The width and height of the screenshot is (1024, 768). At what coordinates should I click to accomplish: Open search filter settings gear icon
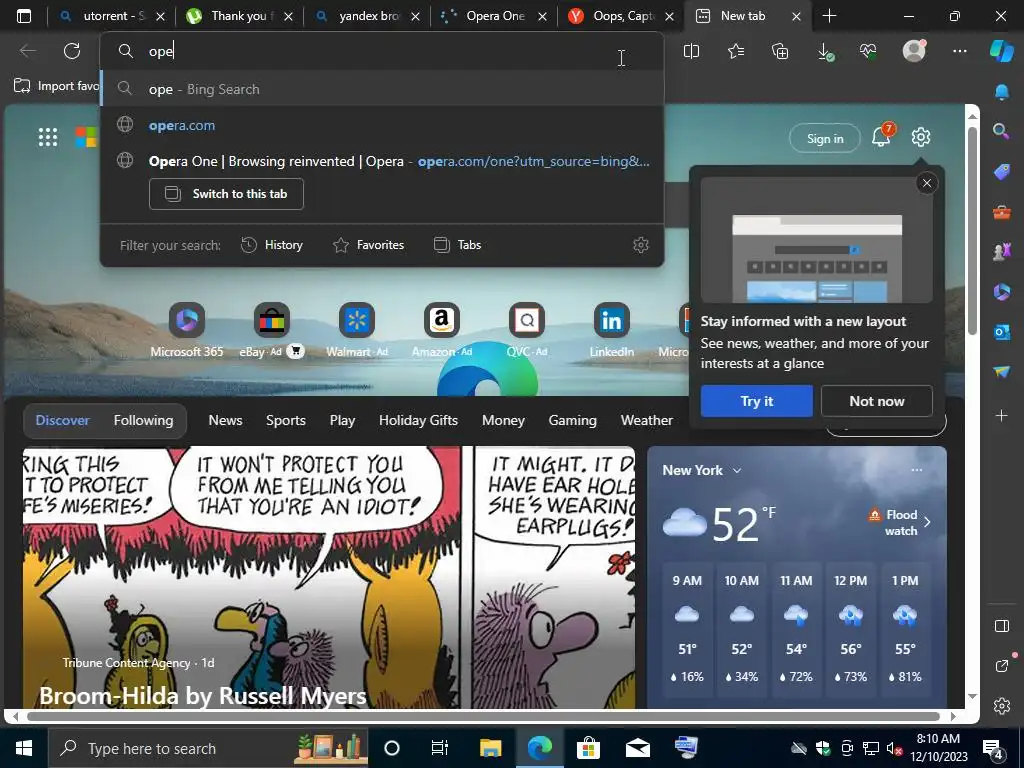(x=641, y=245)
